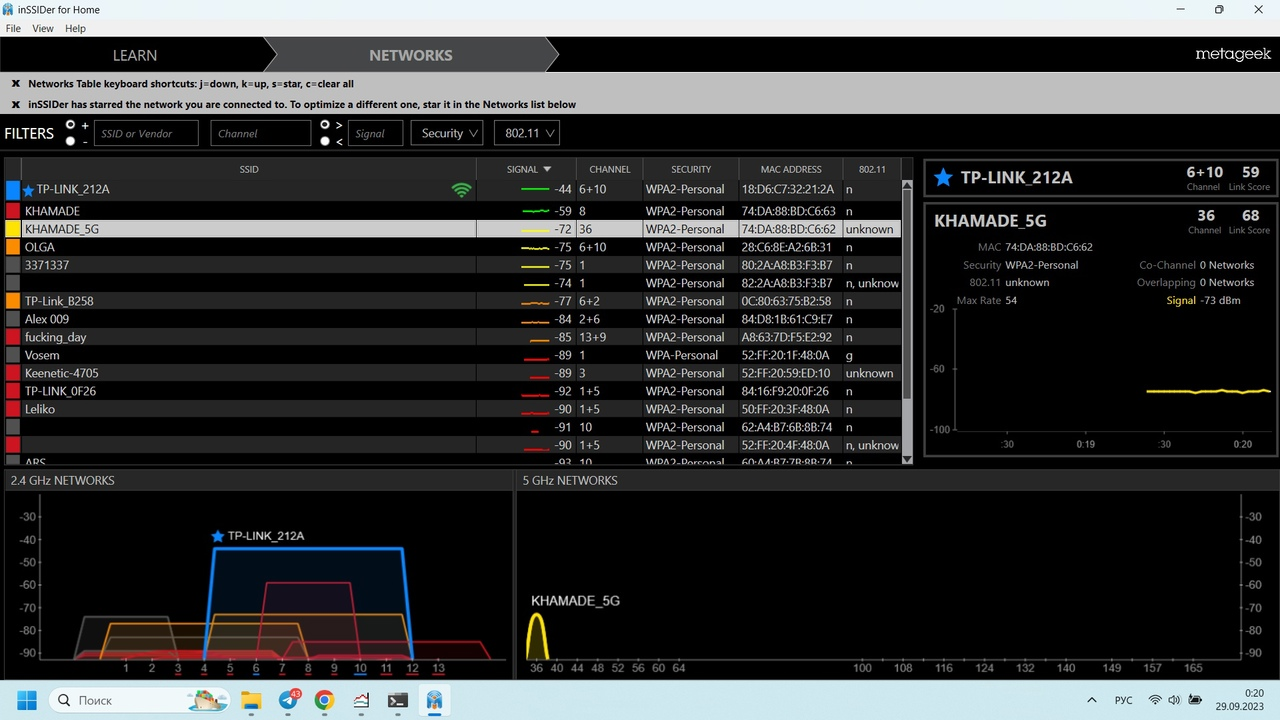Show hidden system tray icons

click(x=1091, y=700)
